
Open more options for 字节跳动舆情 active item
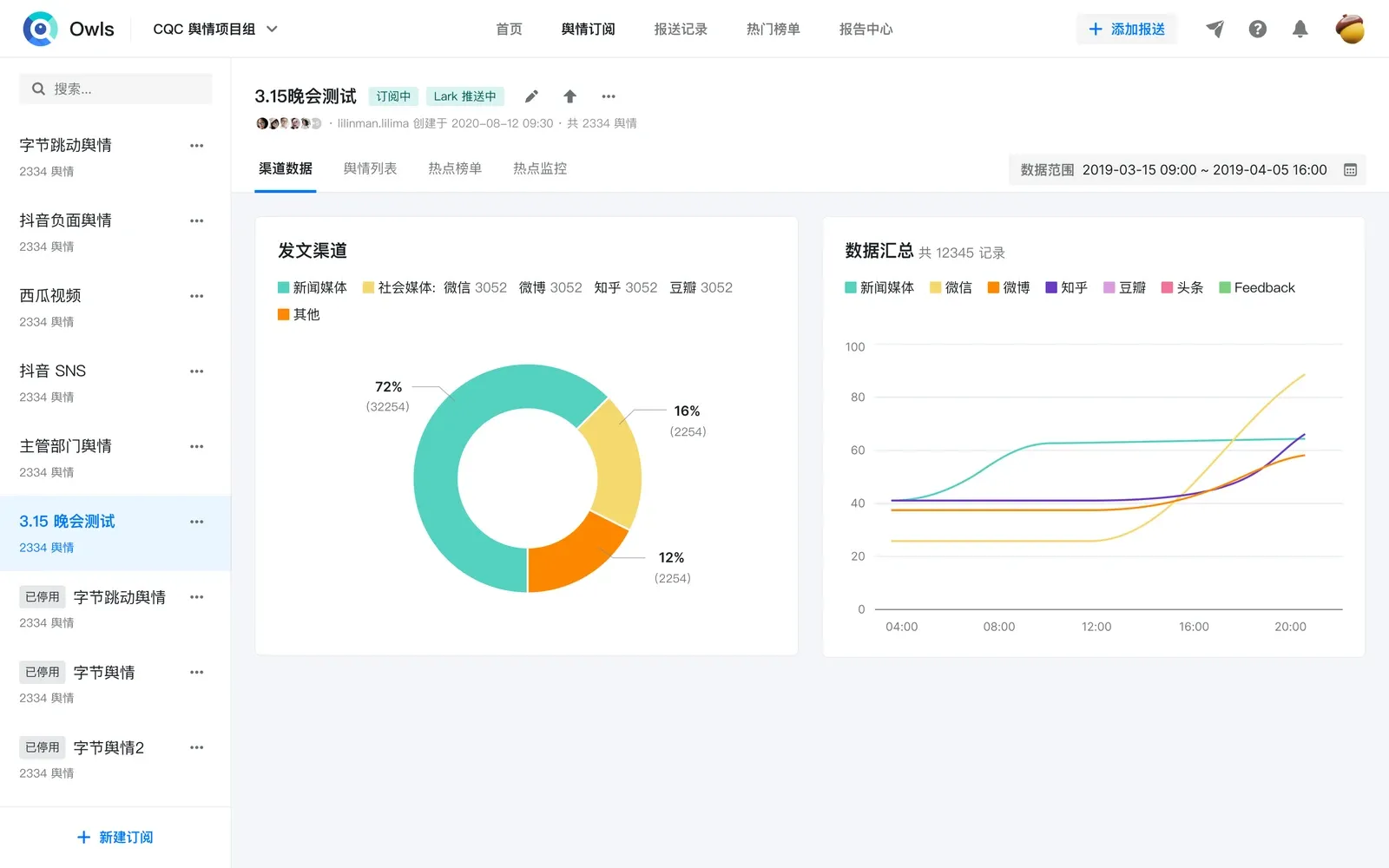pyautogui.click(x=197, y=146)
